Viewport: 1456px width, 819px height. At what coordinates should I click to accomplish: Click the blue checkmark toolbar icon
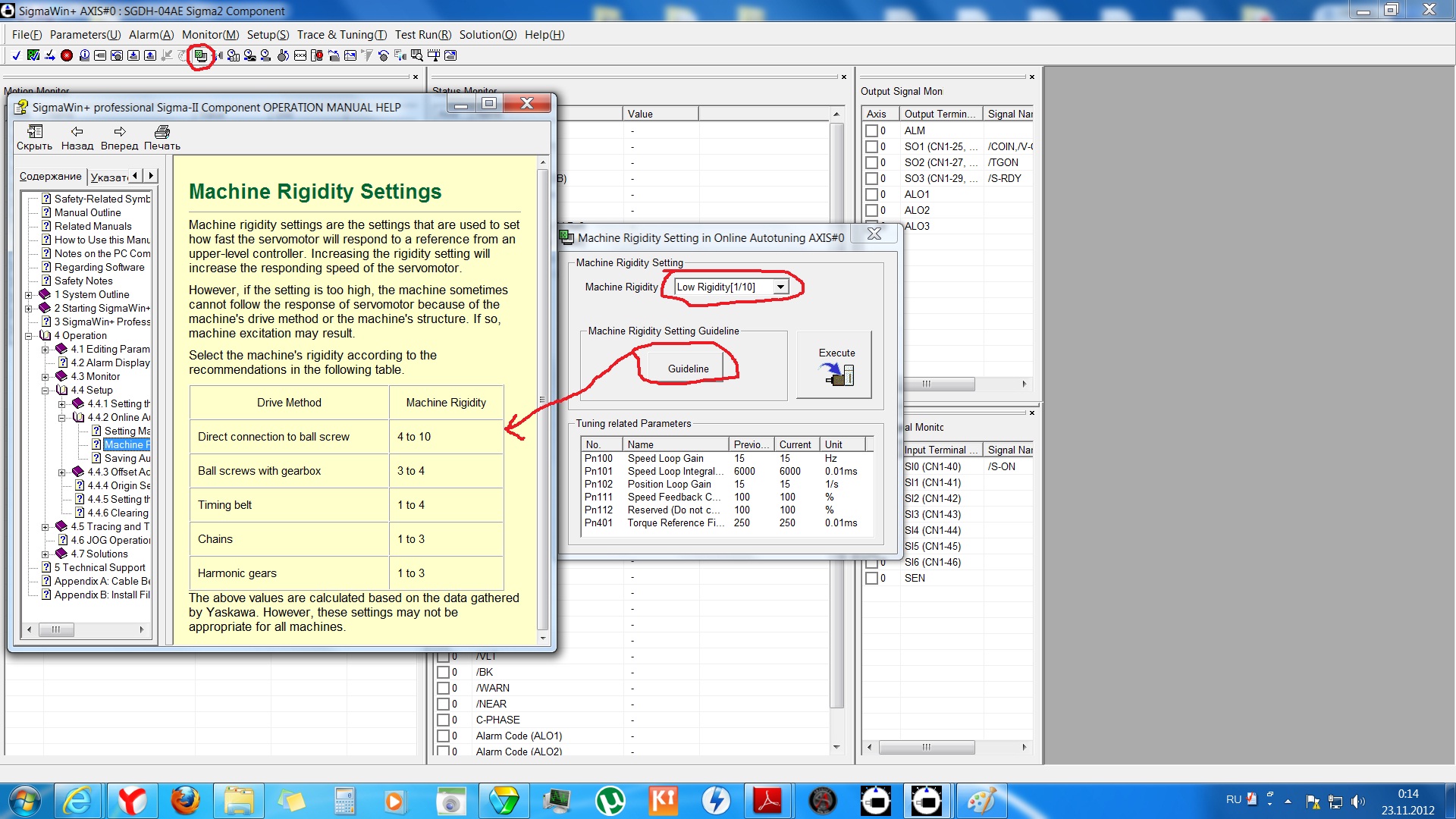click(x=16, y=55)
